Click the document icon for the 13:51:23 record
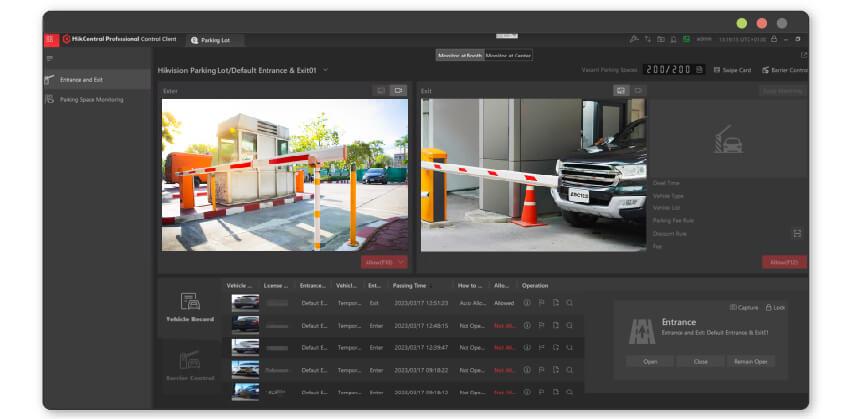Image resolution: width=857 pixels, height=419 pixels. click(555, 303)
